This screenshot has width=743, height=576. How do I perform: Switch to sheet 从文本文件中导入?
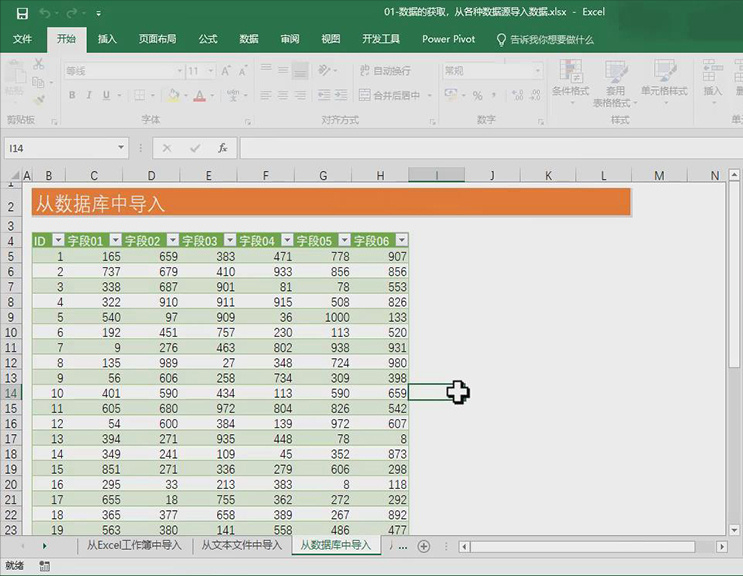pos(242,545)
